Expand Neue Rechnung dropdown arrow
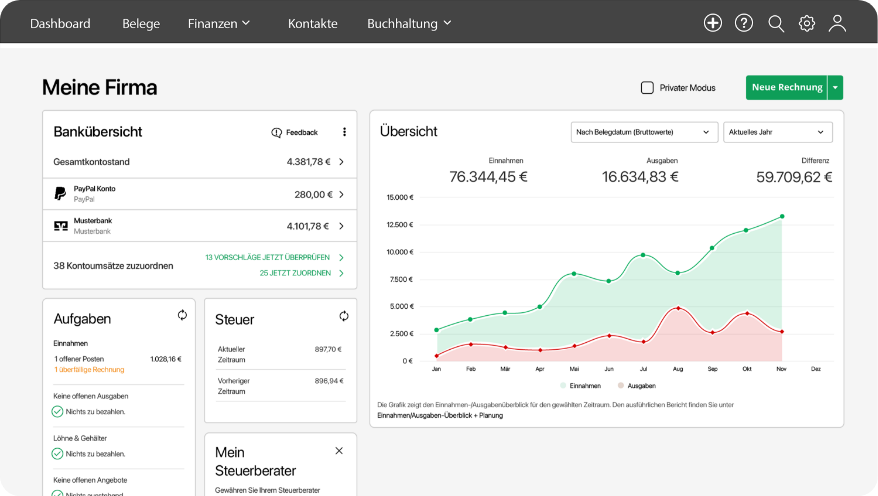 pos(835,87)
